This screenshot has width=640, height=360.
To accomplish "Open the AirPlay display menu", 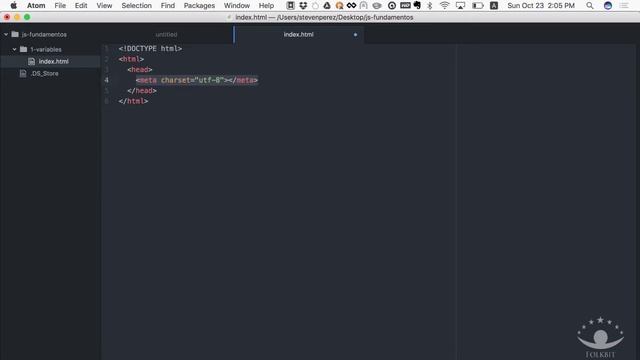I will pyautogui.click(x=460, y=5).
